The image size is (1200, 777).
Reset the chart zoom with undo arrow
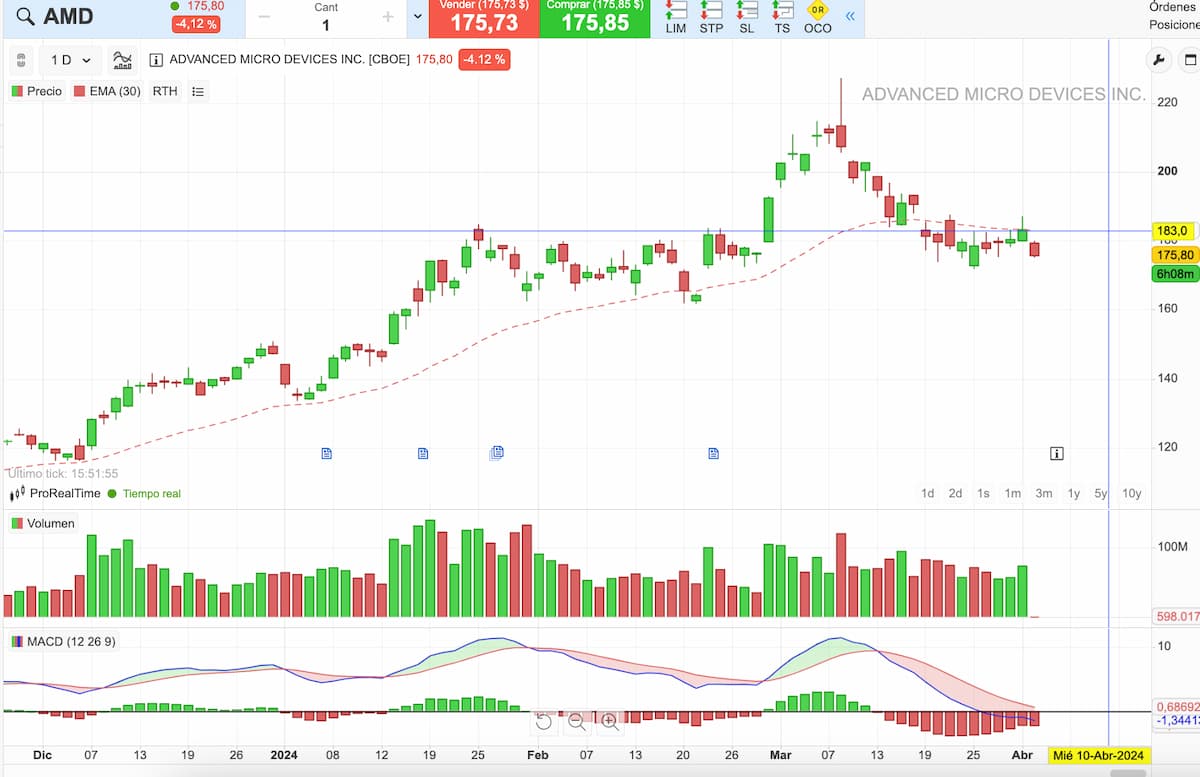click(x=544, y=720)
